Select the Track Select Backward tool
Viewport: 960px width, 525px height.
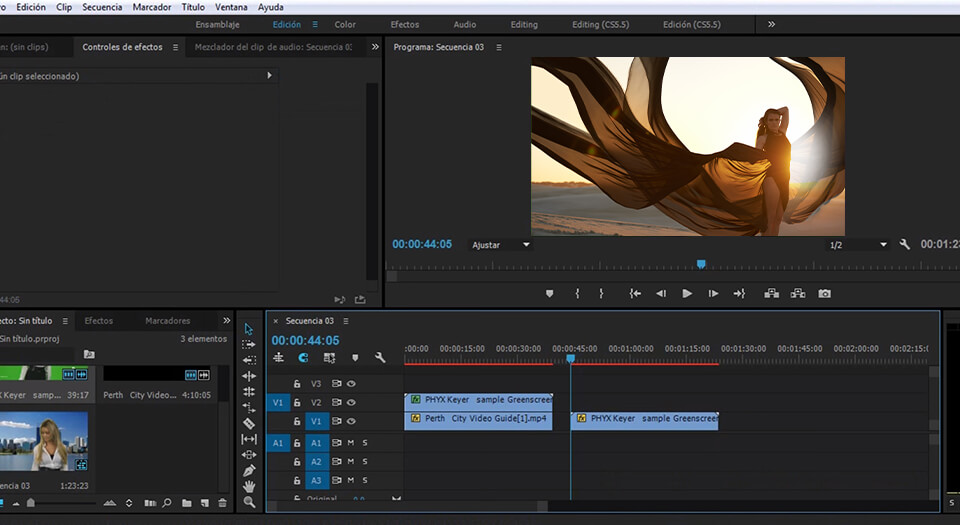click(x=249, y=360)
